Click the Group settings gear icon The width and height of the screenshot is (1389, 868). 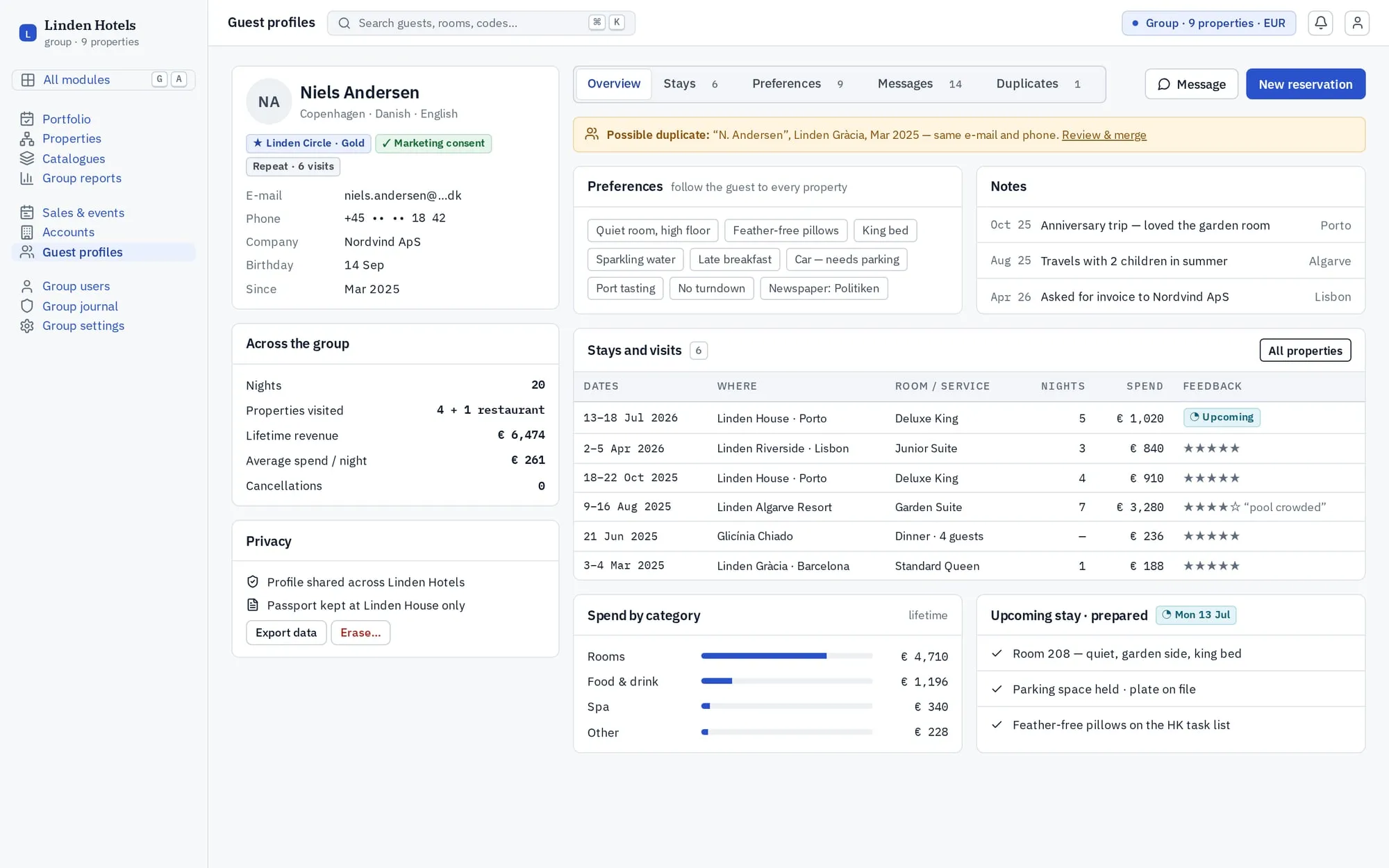pyautogui.click(x=27, y=326)
